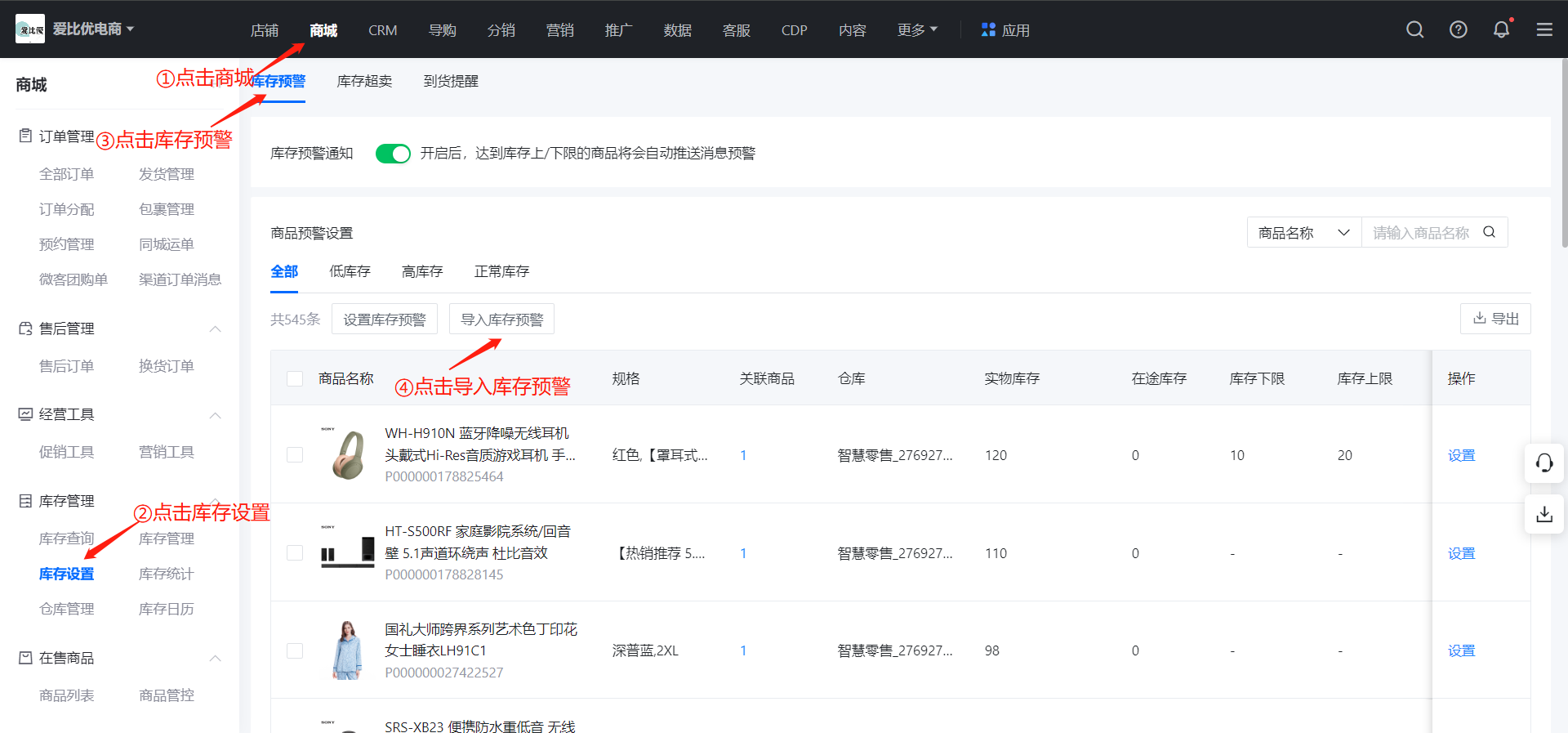Open 仓库管理 in sidebar
1568x733 pixels.
coord(67,609)
